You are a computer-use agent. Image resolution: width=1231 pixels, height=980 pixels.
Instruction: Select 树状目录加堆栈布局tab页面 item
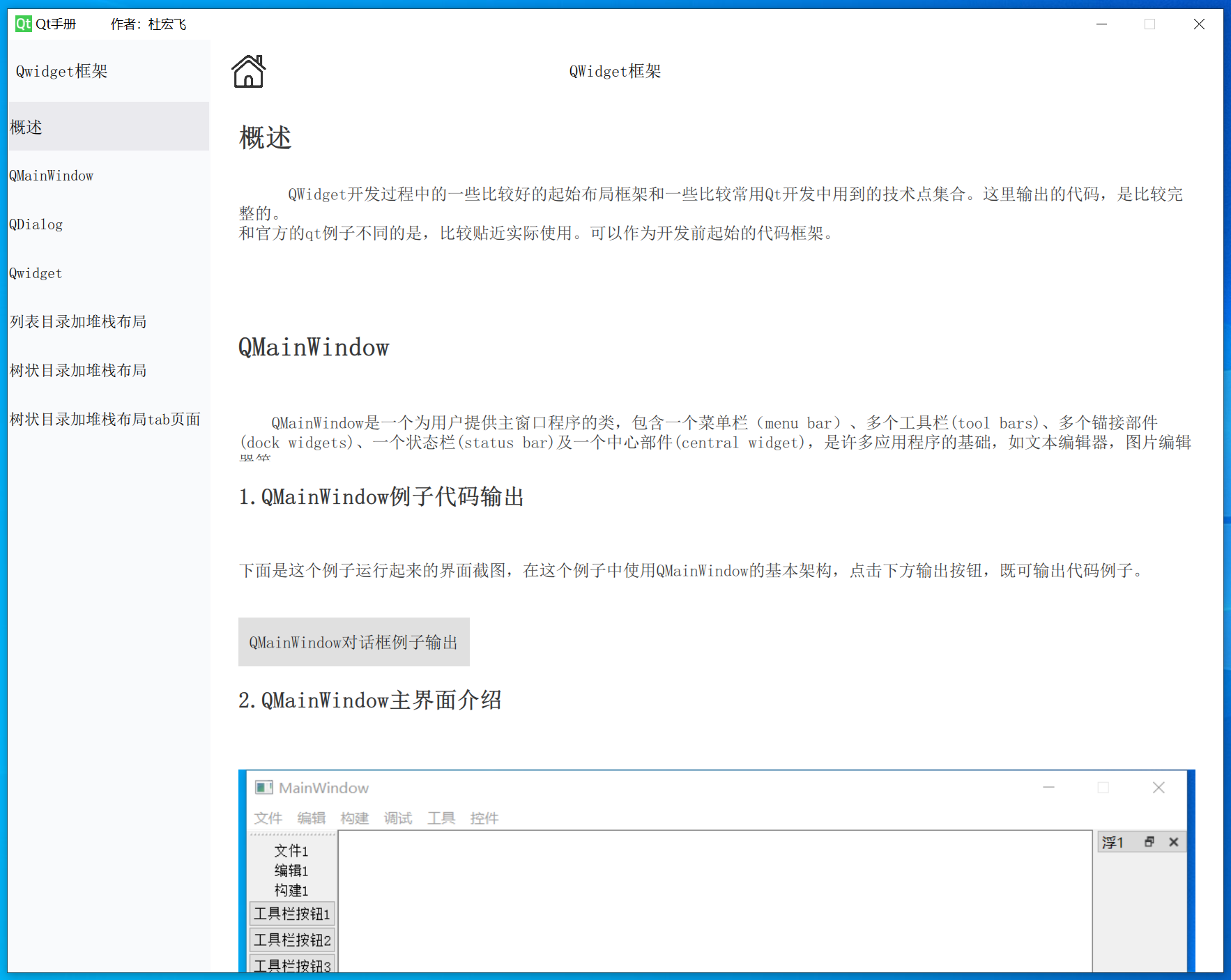tap(109, 419)
